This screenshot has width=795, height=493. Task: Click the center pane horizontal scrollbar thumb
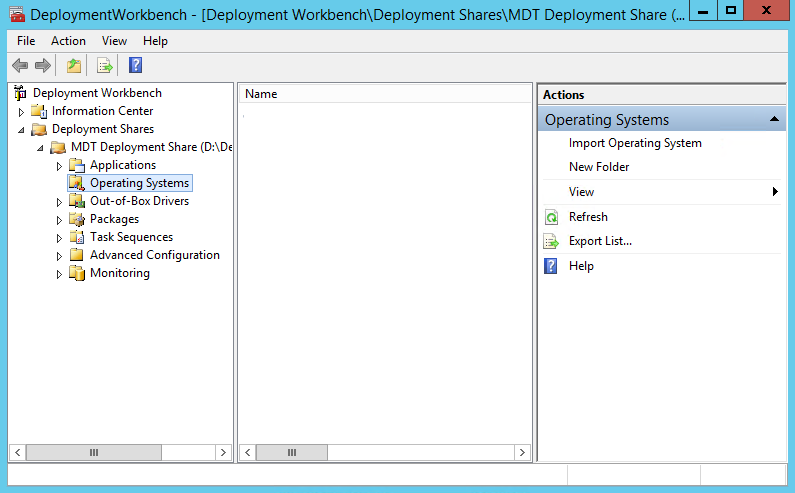pos(292,452)
